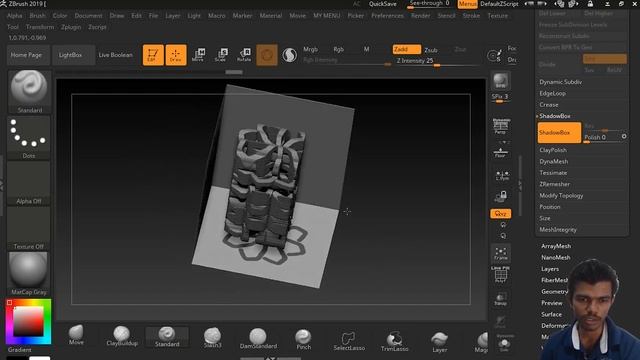
Task: Open the Preferences menu
Action: [387, 16]
